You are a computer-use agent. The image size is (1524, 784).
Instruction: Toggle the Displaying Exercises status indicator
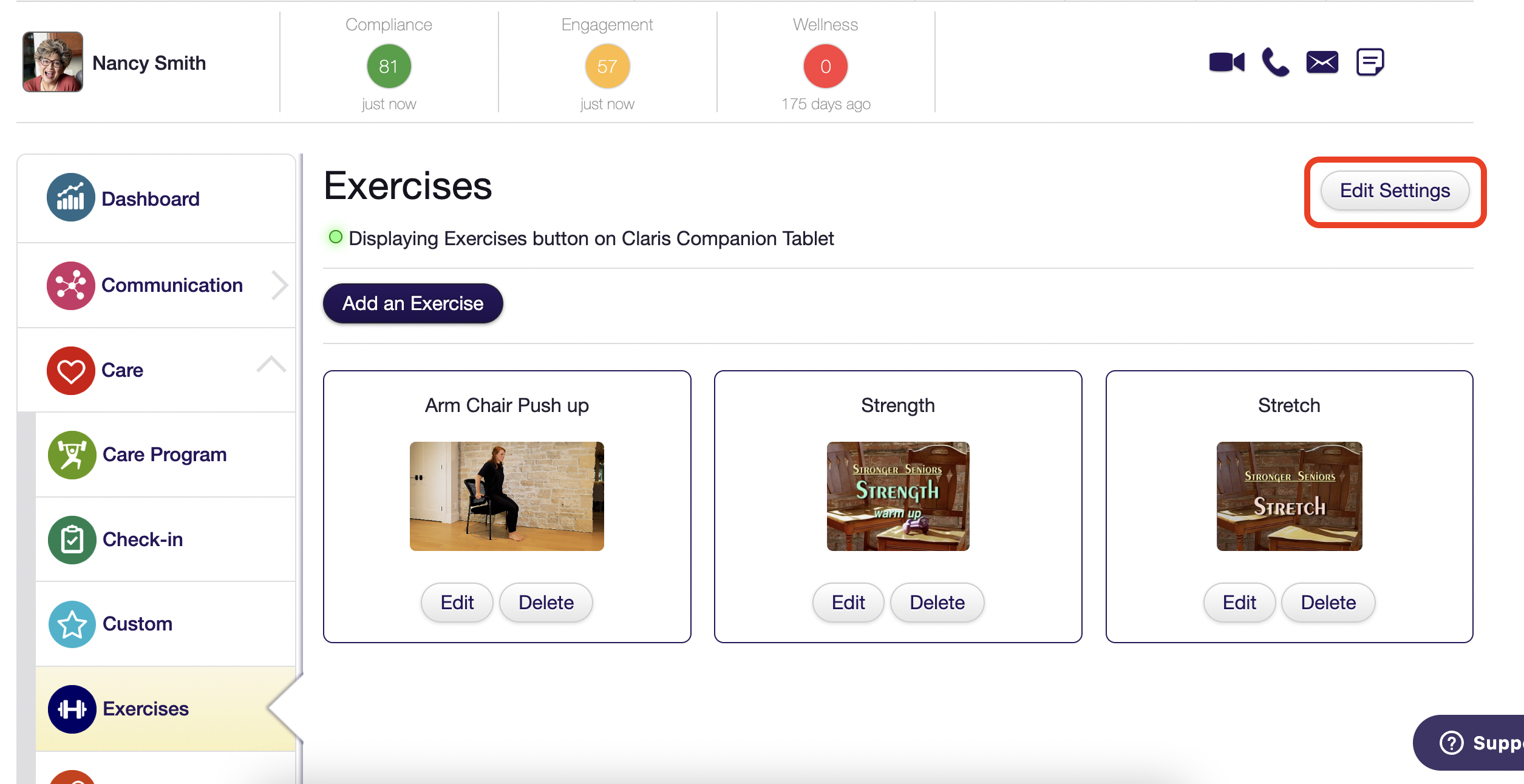click(336, 238)
